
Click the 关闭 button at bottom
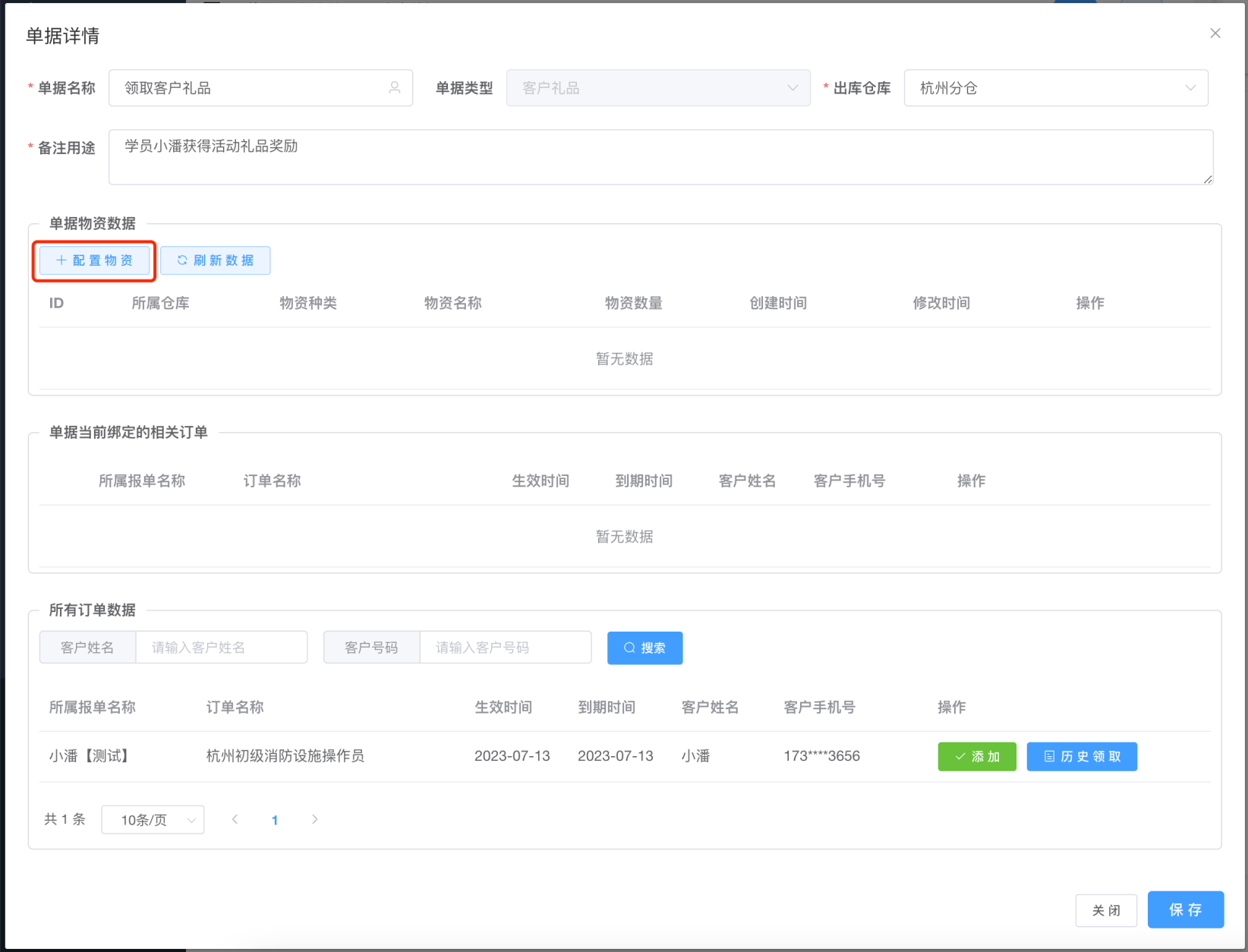(1105, 910)
